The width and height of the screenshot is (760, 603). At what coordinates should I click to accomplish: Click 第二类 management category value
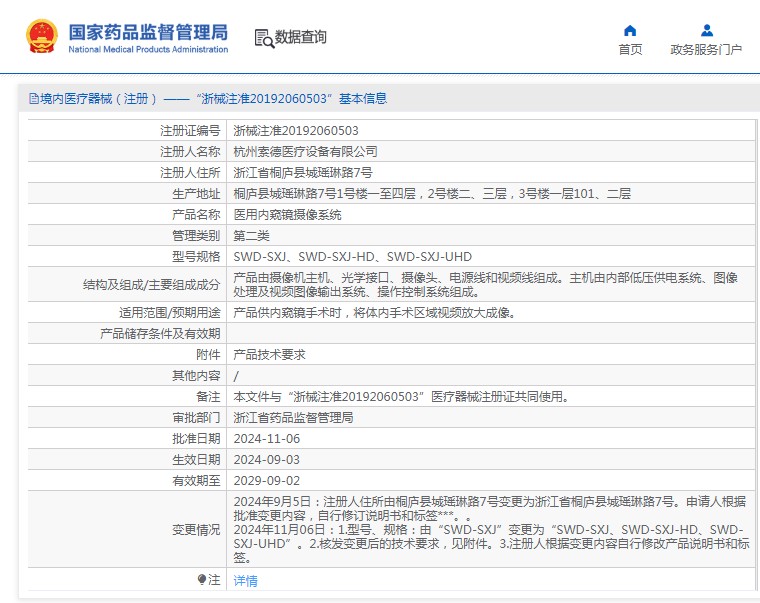(x=252, y=236)
